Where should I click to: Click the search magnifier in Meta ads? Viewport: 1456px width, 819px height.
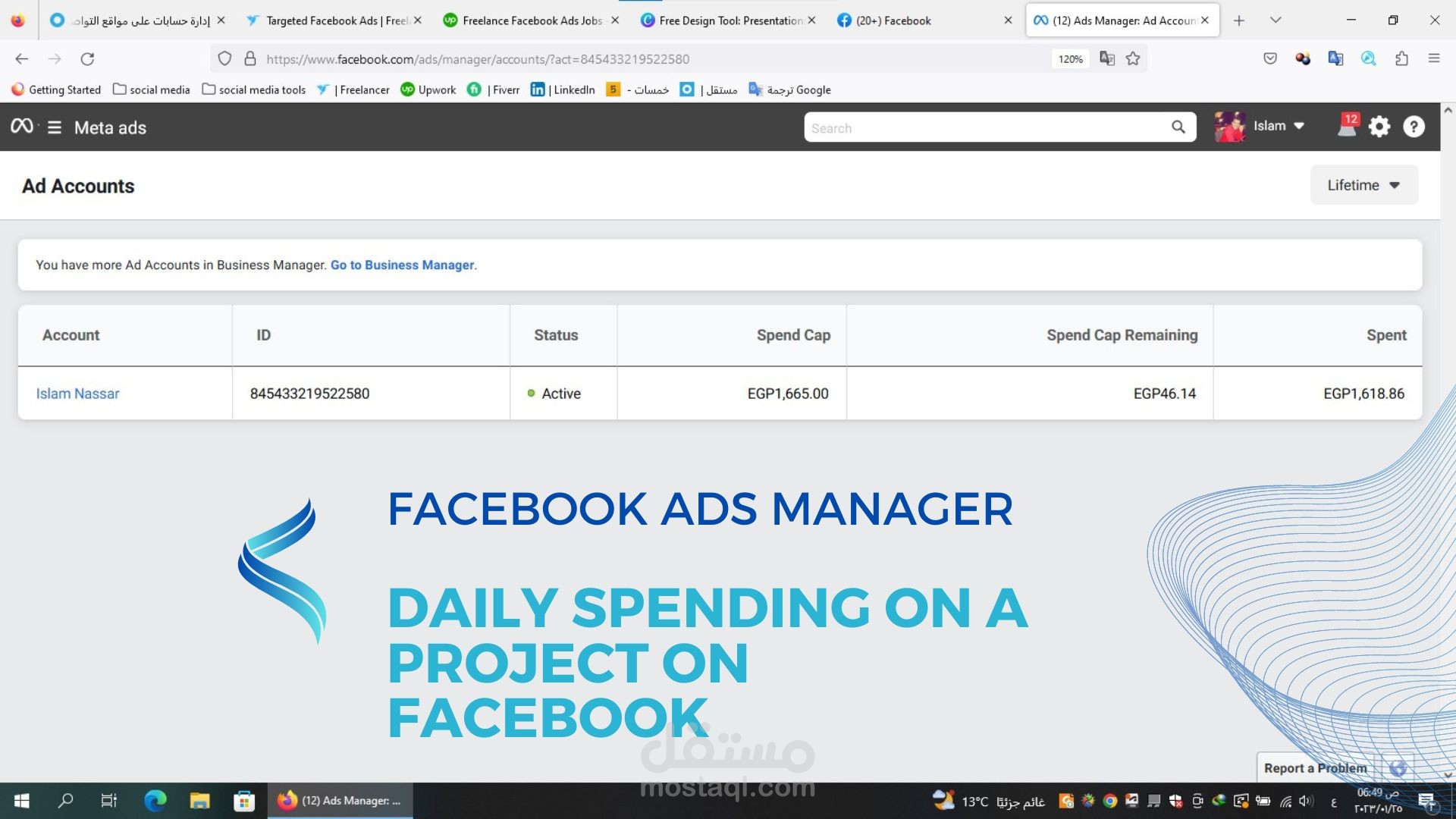coord(1178,127)
